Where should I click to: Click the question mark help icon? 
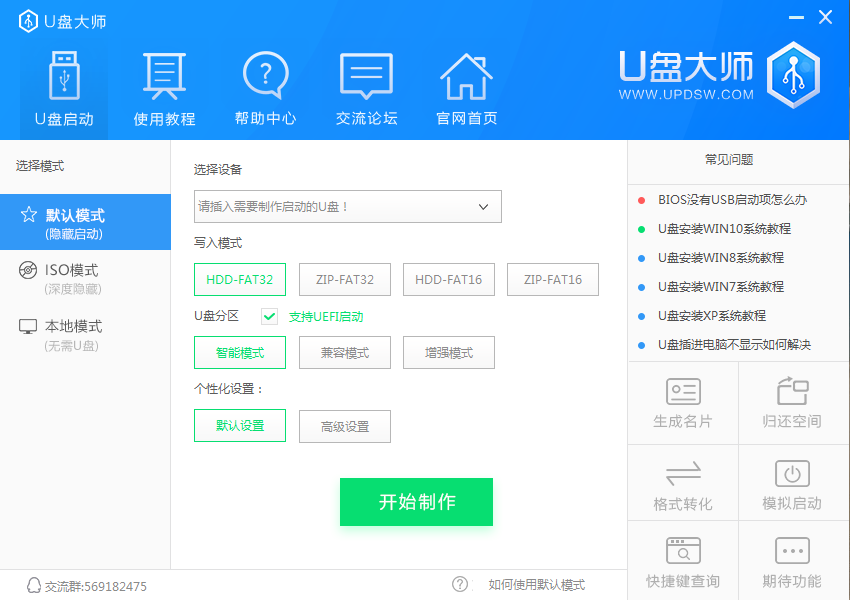[x=459, y=585]
